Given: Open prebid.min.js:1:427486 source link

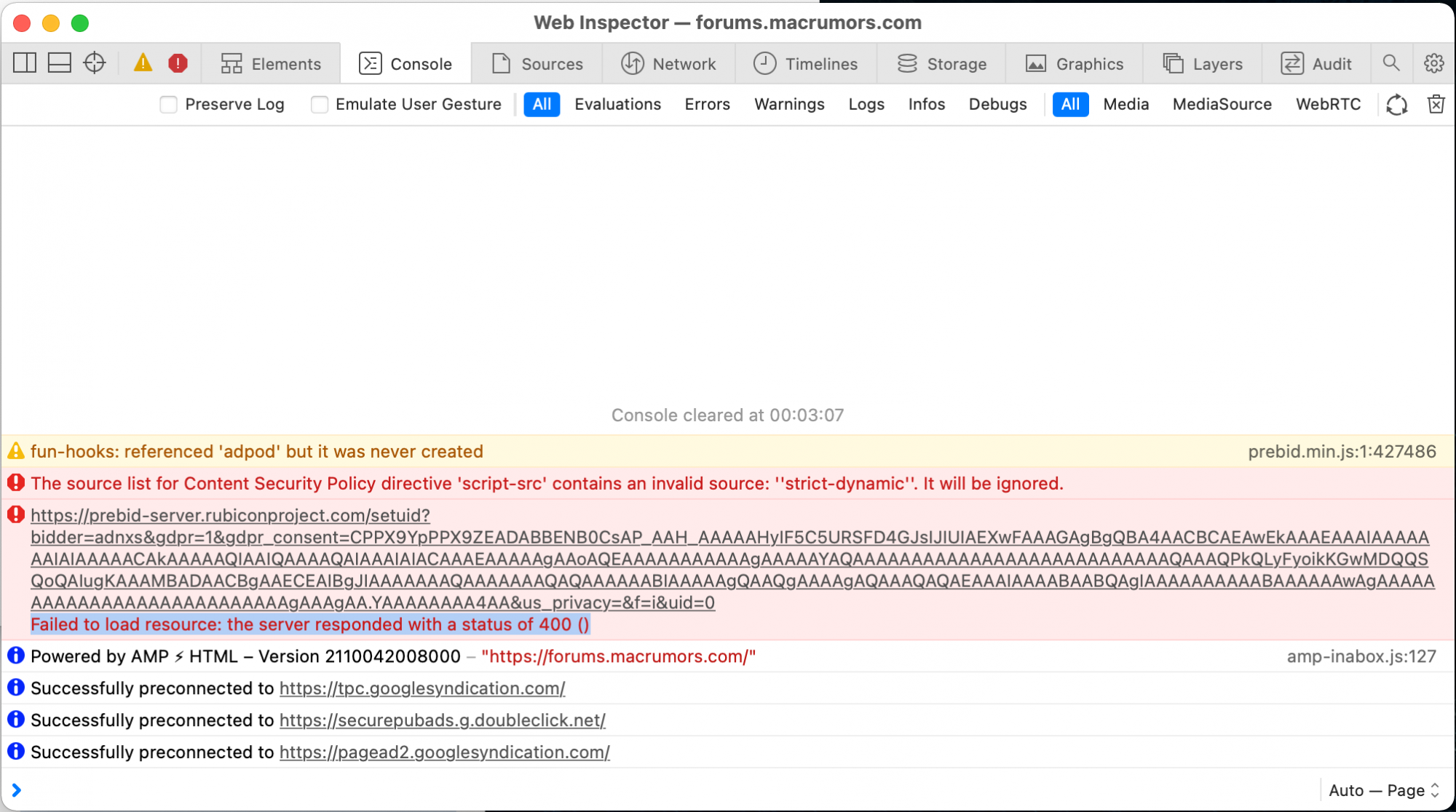Looking at the screenshot, I should [1342, 452].
